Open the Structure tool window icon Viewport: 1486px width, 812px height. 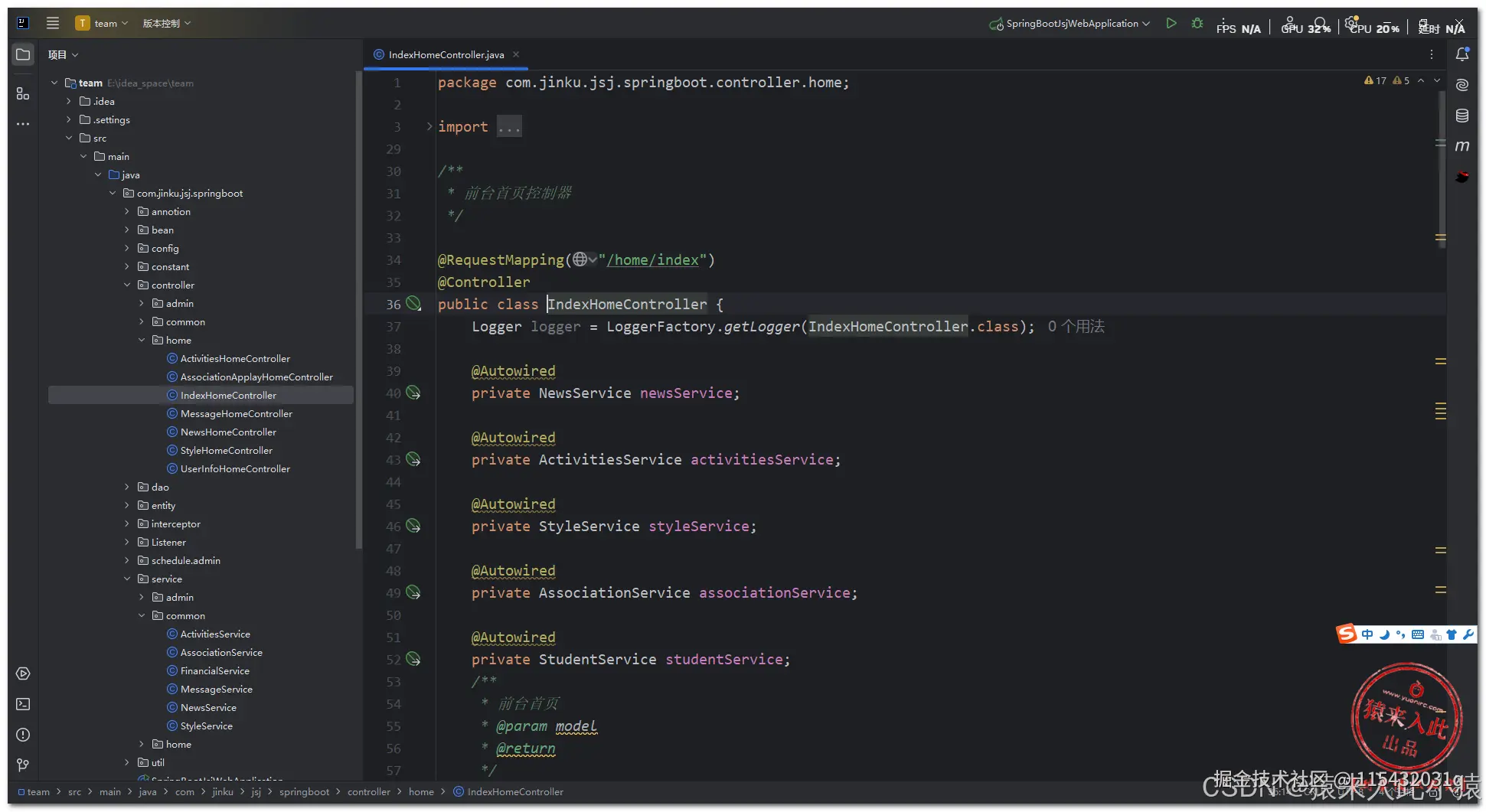tap(23, 93)
